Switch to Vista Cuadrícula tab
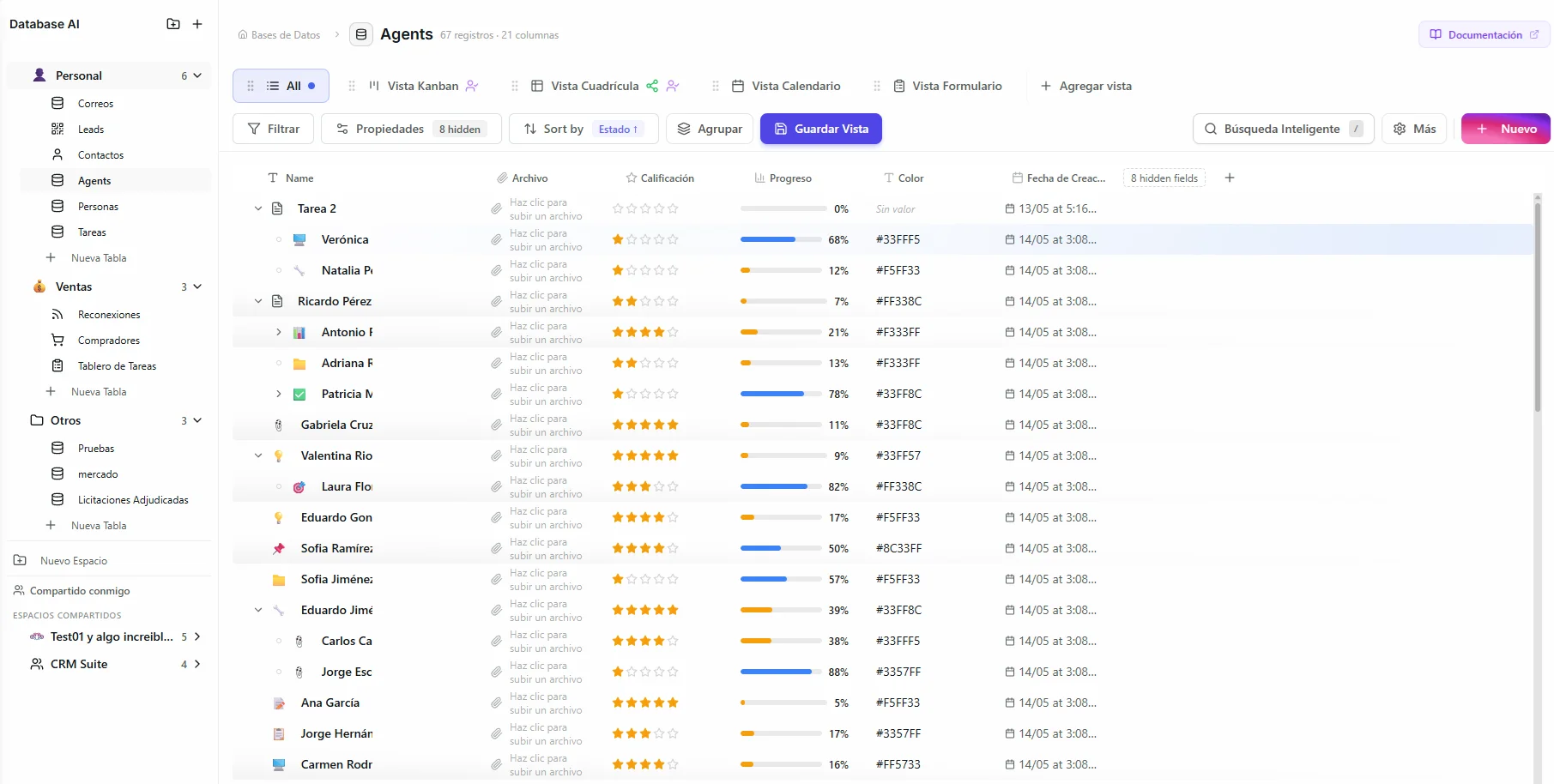This screenshot has height=784, width=1554. coord(595,86)
